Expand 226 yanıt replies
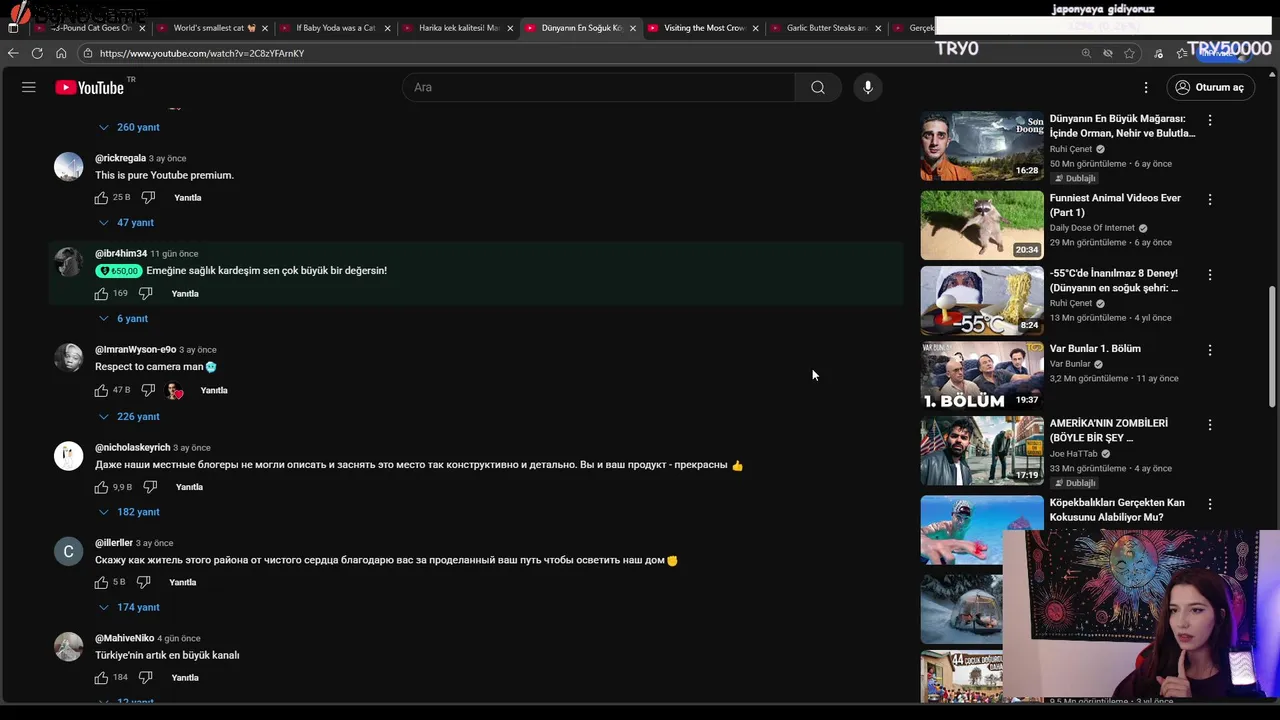Viewport: 1280px width, 720px height. [129, 416]
